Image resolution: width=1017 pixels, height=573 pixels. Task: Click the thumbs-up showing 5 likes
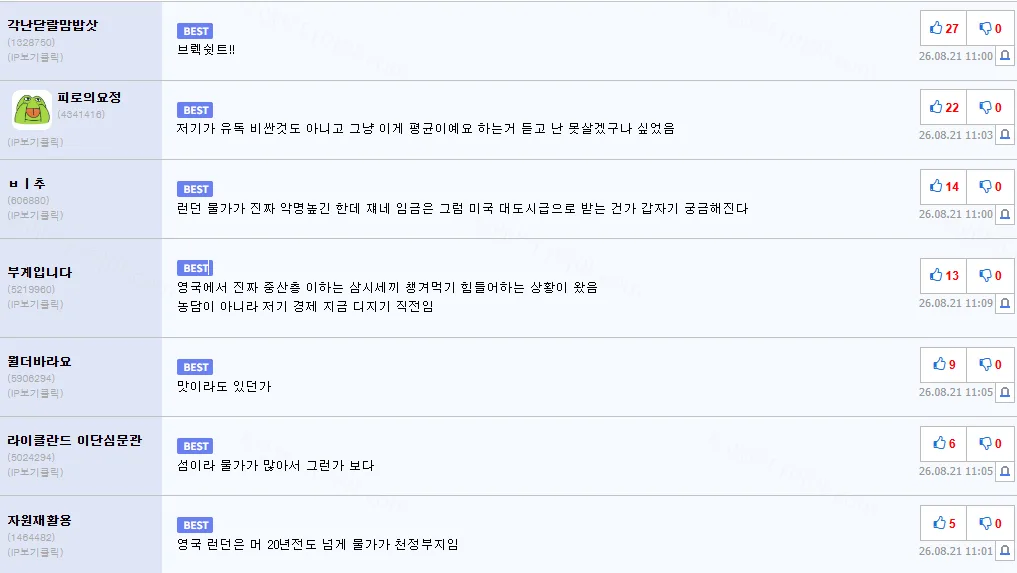click(x=944, y=523)
